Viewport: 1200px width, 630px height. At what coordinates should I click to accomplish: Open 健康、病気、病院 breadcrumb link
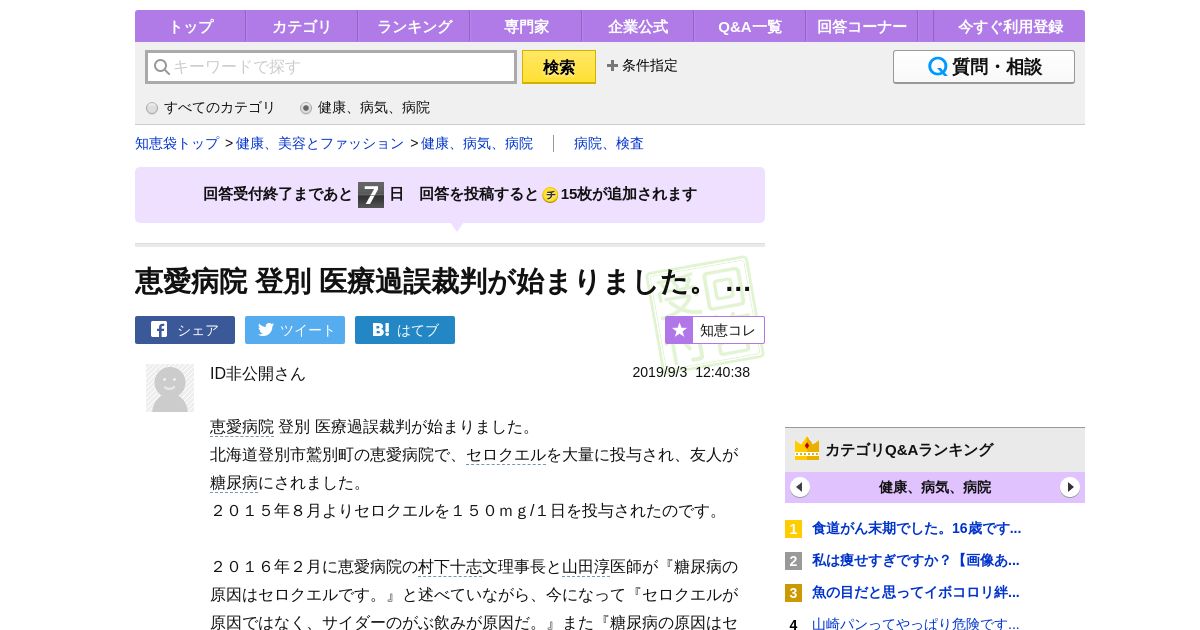(477, 143)
